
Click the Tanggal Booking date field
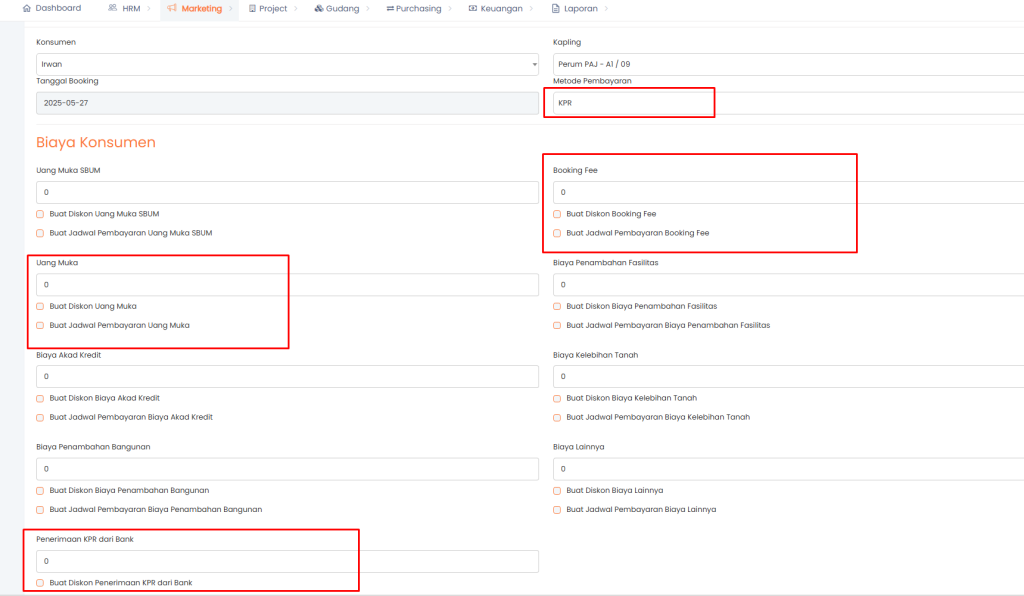pyautogui.click(x=287, y=103)
